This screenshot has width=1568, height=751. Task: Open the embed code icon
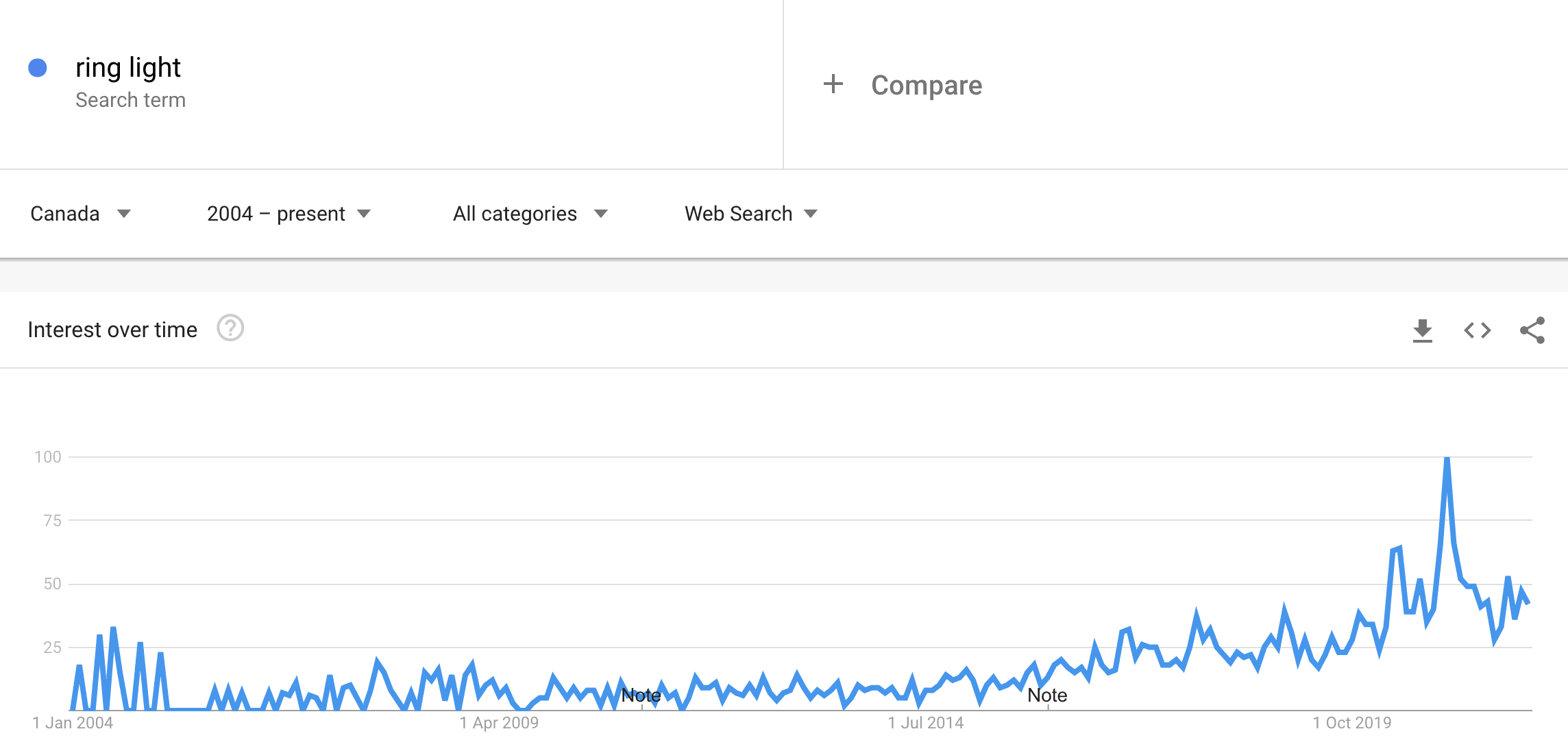tap(1478, 330)
